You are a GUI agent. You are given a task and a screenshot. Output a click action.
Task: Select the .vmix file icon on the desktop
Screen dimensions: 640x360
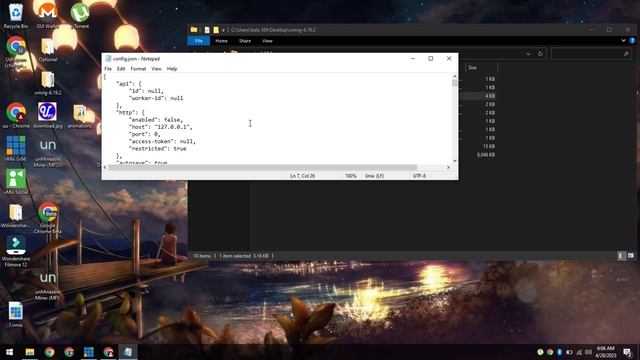point(16,314)
